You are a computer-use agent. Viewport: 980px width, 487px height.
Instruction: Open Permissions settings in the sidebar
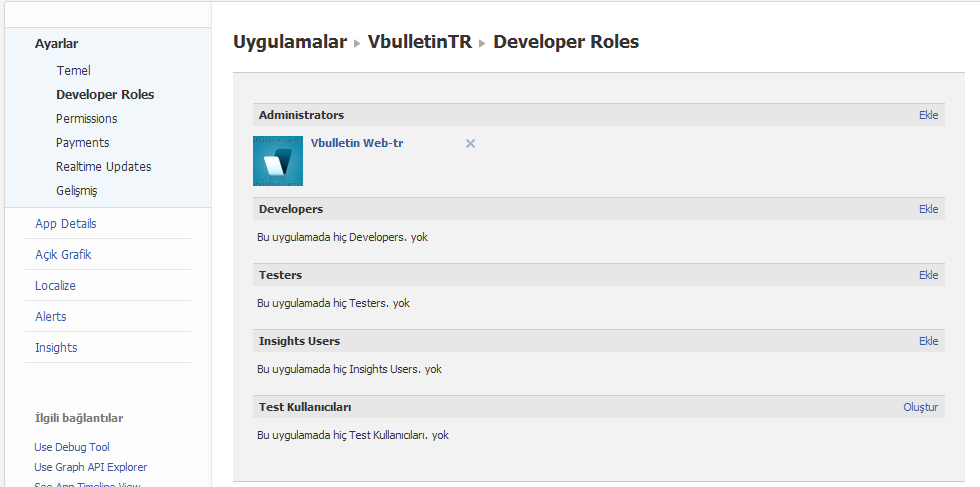(86, 119)
